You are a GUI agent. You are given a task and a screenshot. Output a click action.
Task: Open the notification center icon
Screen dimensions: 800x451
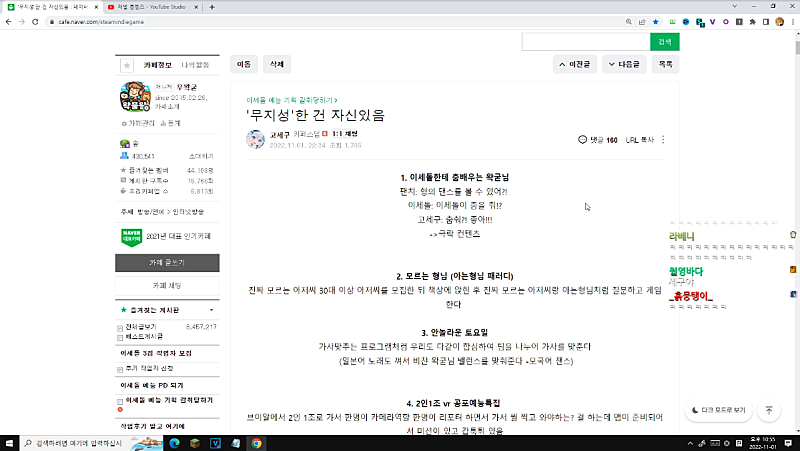pos(788,443)
